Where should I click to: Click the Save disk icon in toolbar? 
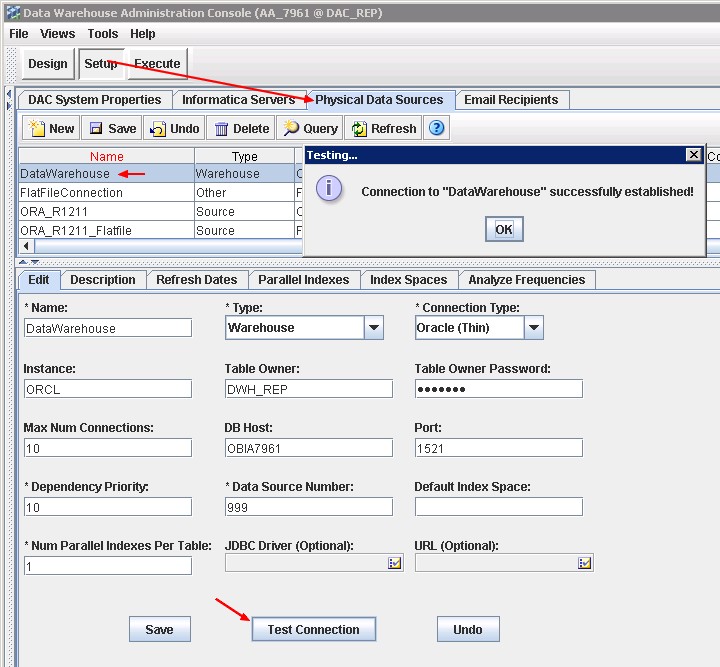(x=97, y=128)
